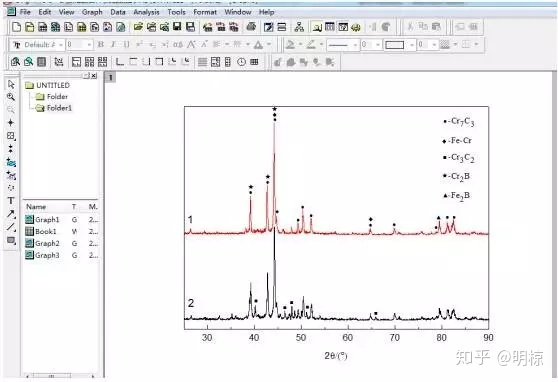Select the Text tool
Image resolution: width=558 pixels, height=382 pixels.
(x=11, y=201)
